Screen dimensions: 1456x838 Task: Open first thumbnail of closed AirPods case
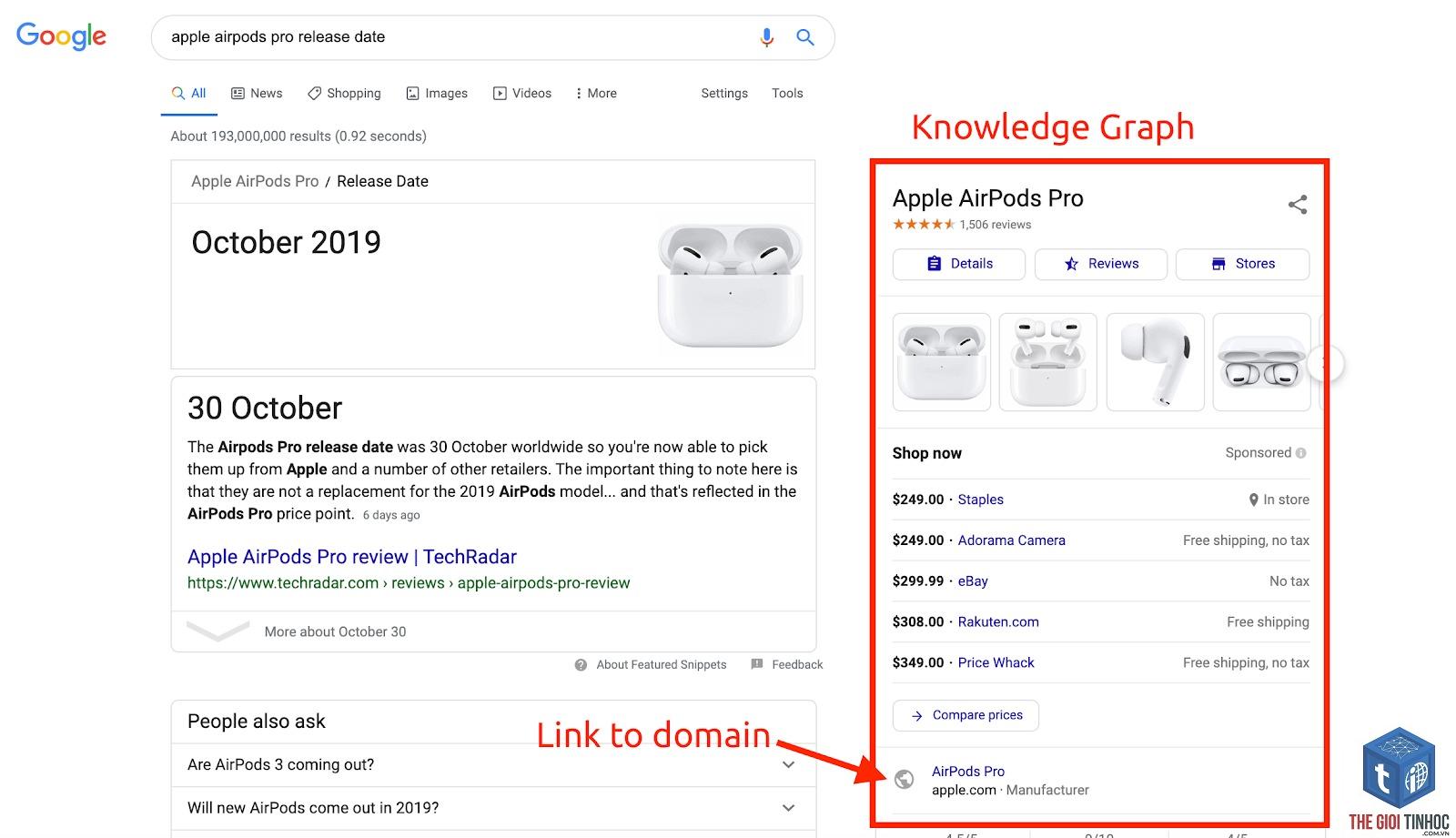pyautogui.click(x=942, y=362)
